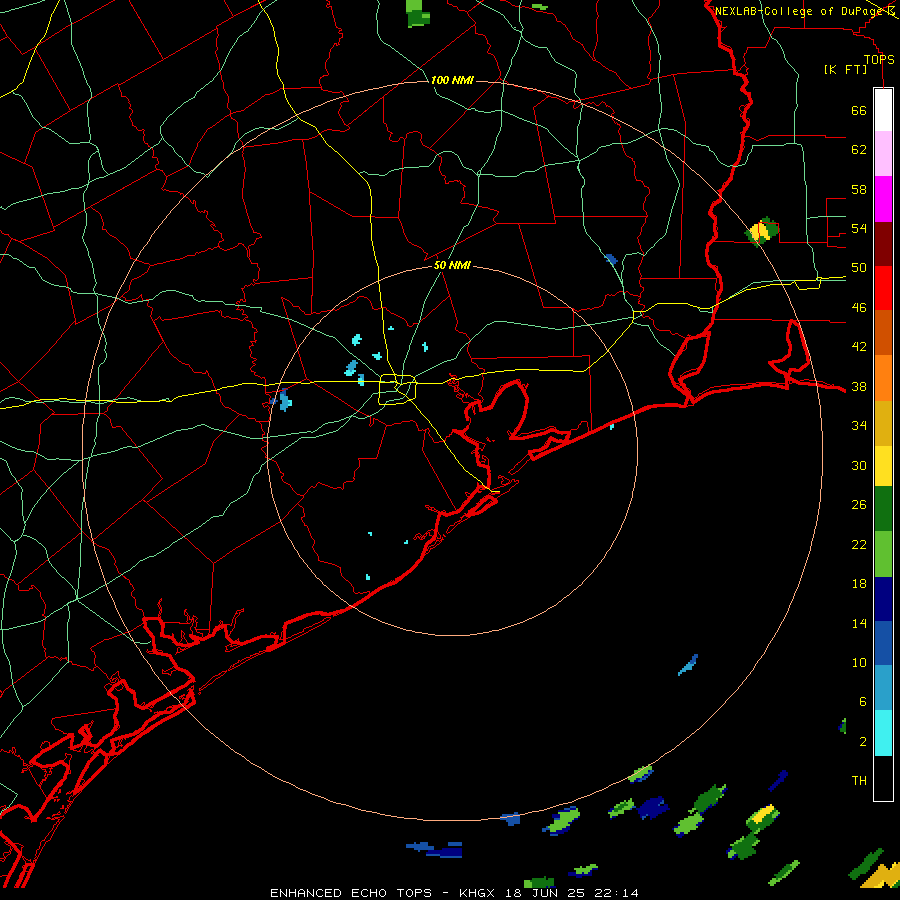Pick the dark green legend swatch

883,509
